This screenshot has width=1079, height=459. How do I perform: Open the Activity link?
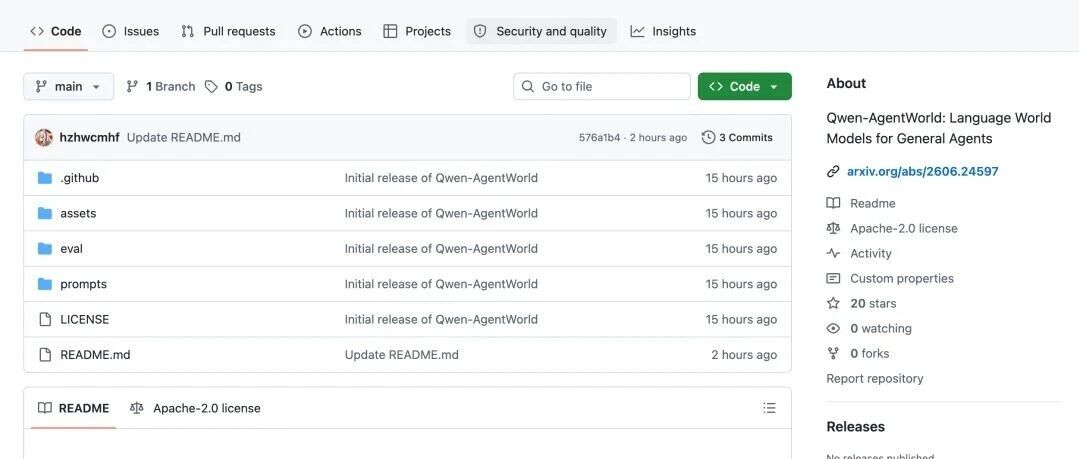click(x=870, y=253)
